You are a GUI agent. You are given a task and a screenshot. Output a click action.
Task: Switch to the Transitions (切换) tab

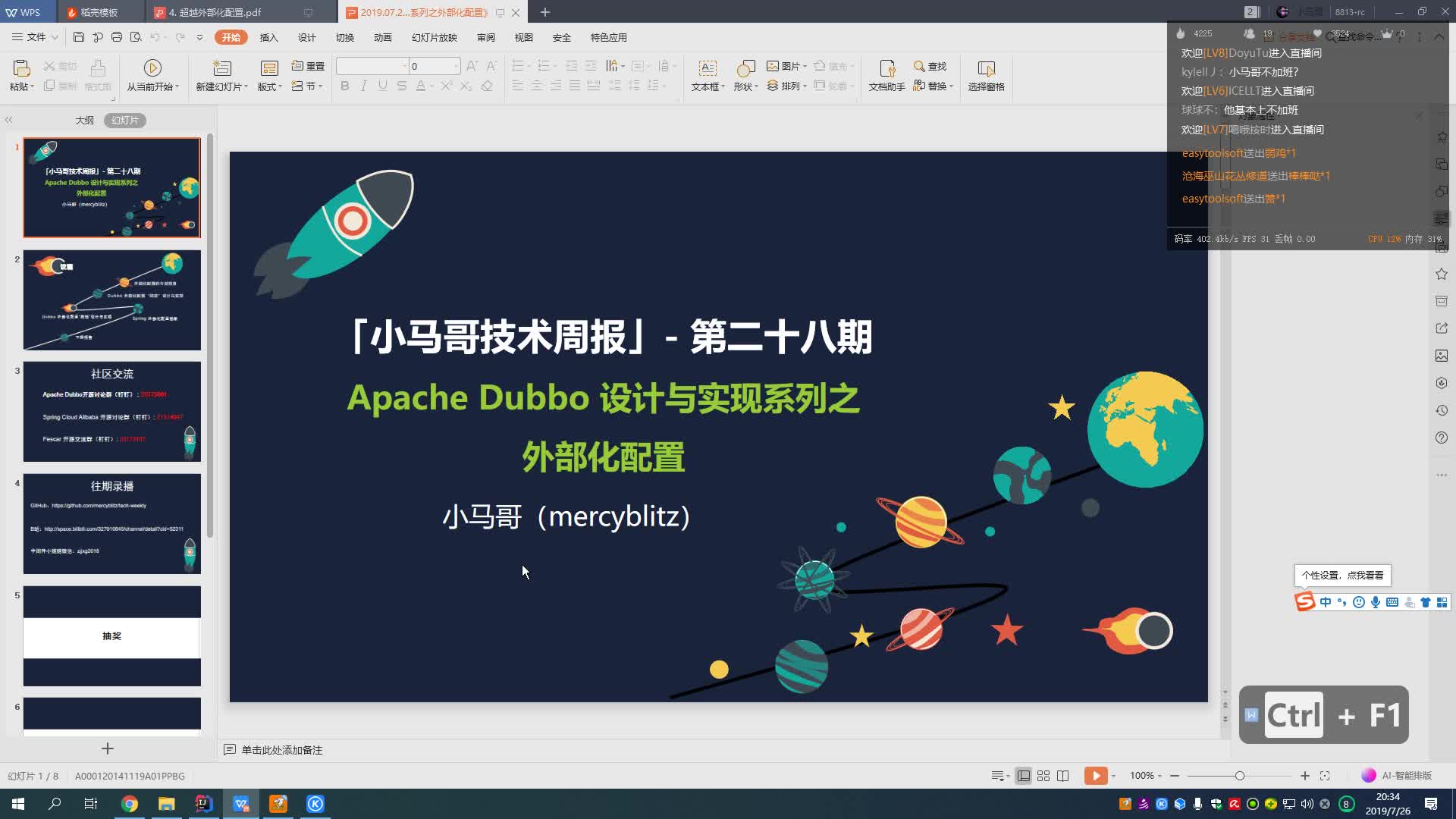point(345,37)
